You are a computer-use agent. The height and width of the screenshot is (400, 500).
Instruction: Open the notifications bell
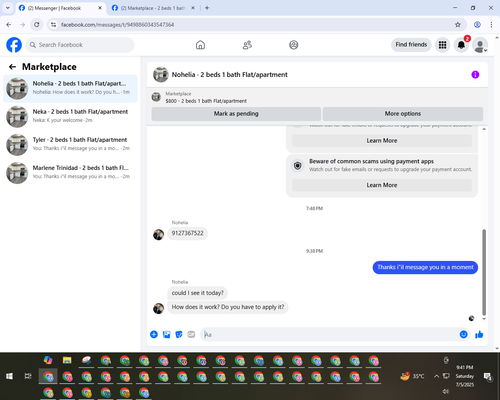coord(461,45)
